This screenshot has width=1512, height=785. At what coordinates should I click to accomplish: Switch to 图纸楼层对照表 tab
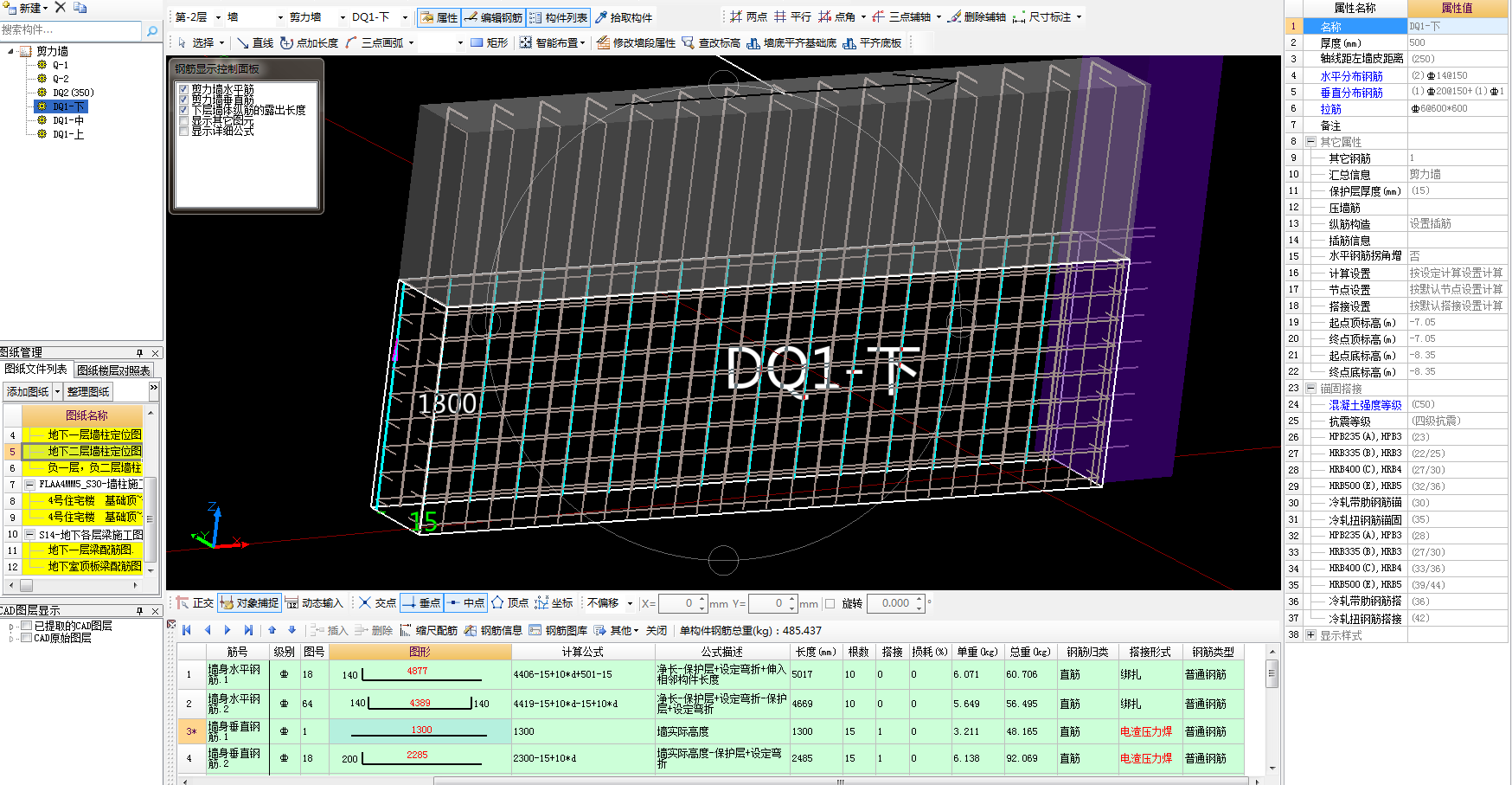pos(113,370)
